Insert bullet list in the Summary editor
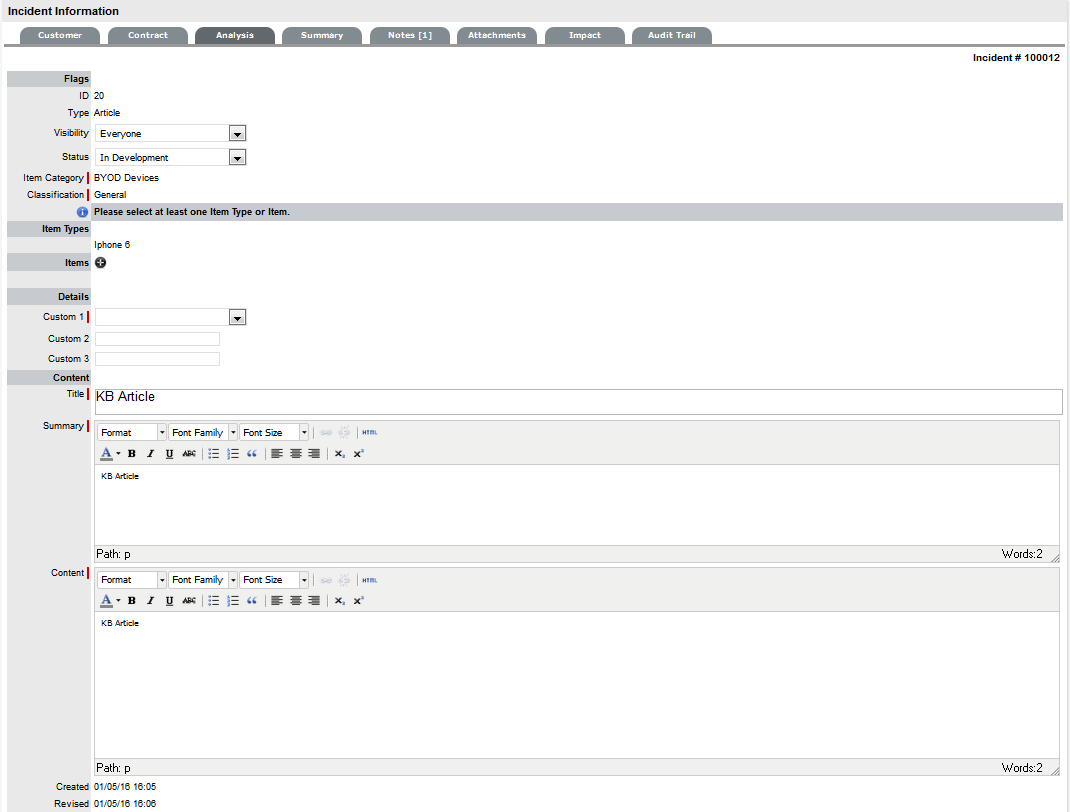 click(x=214, y=454)
